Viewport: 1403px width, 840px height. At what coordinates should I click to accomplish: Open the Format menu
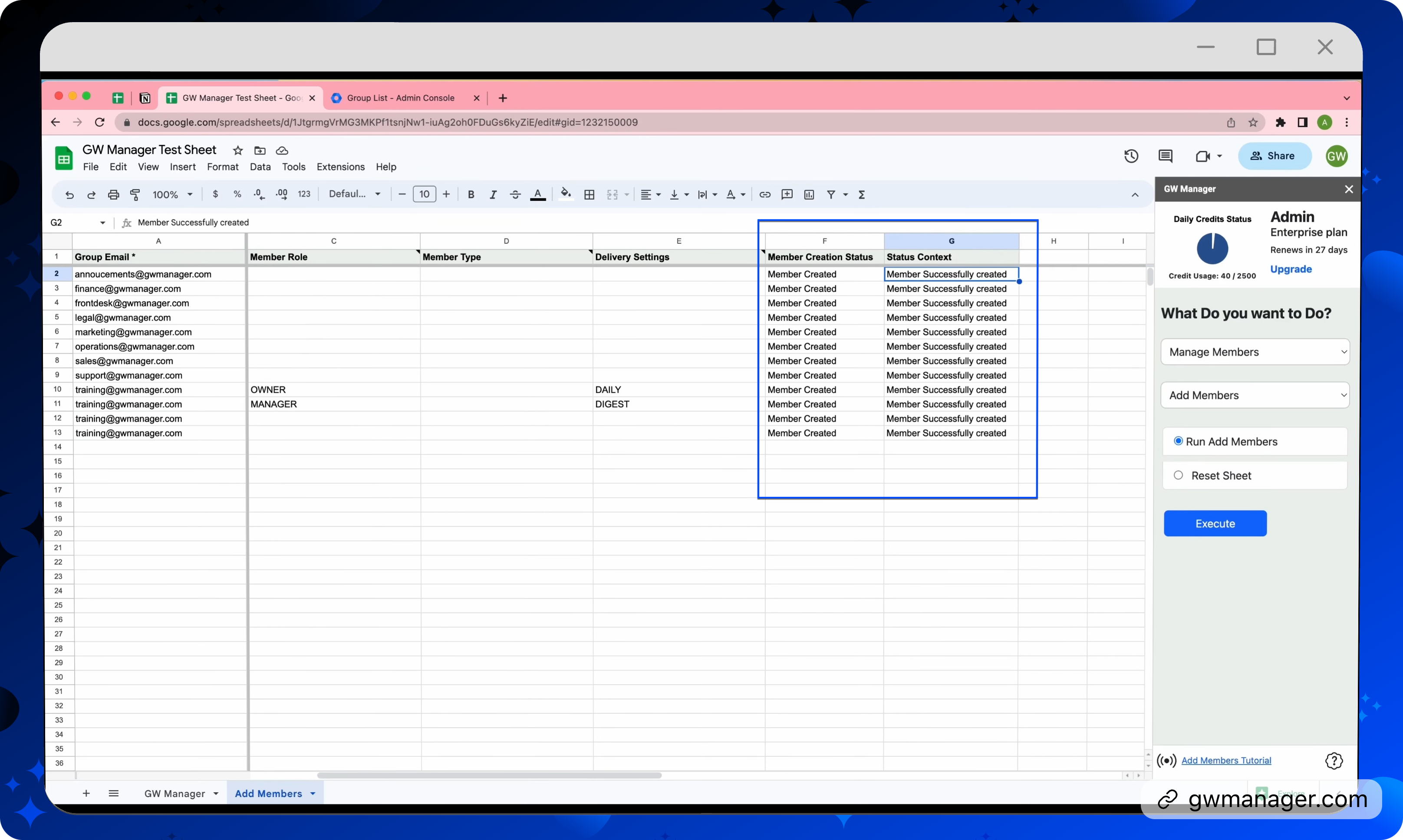[223, 167]
